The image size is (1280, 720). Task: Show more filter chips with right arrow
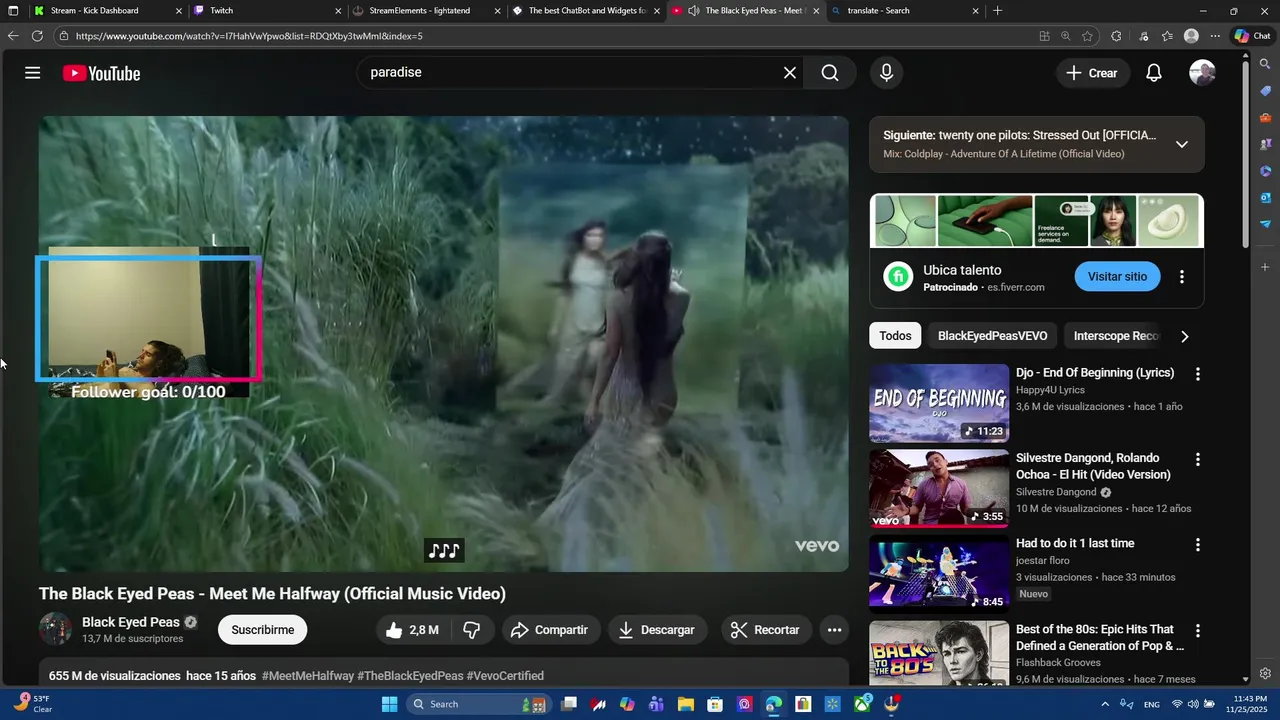1185,337
